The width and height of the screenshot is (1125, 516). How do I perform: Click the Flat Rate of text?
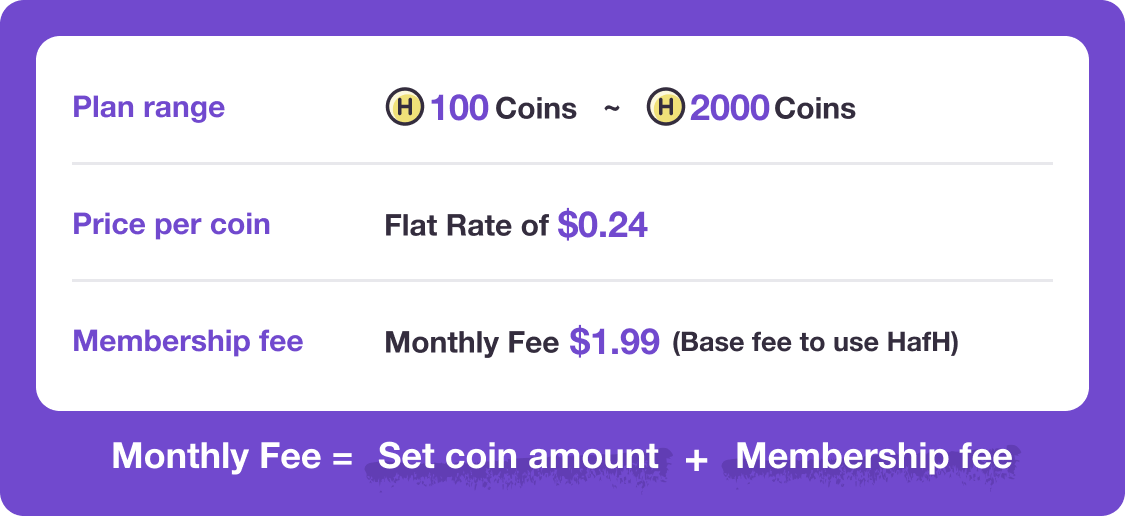pyautogui.click(x=467, y=226)
